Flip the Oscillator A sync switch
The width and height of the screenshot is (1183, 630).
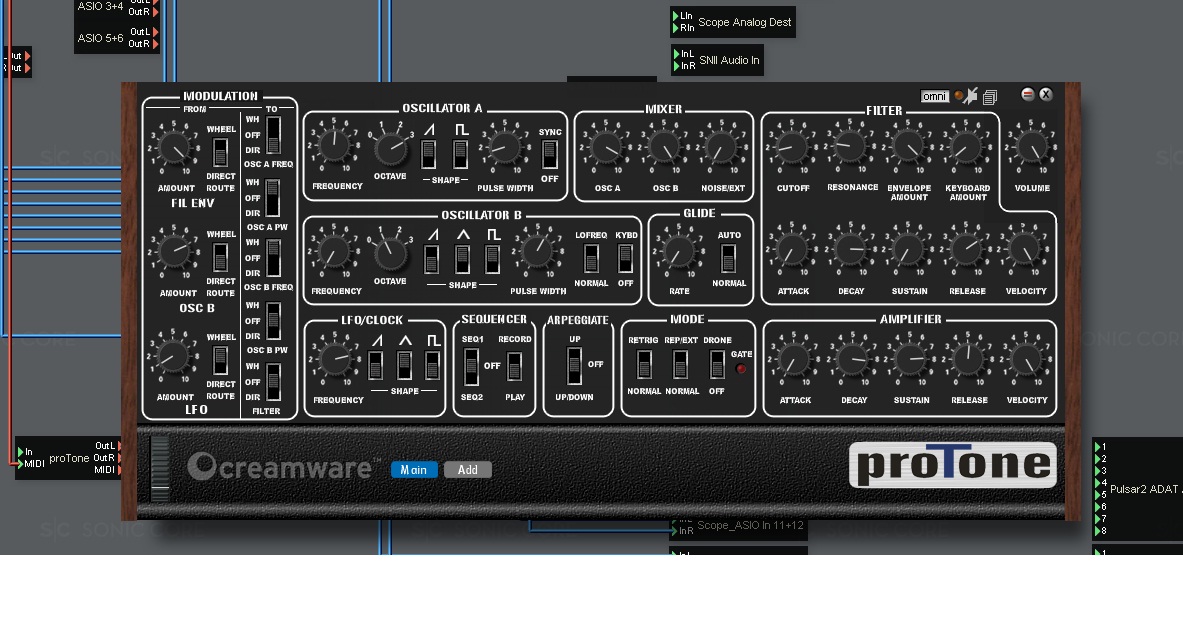tap(550, 154)
